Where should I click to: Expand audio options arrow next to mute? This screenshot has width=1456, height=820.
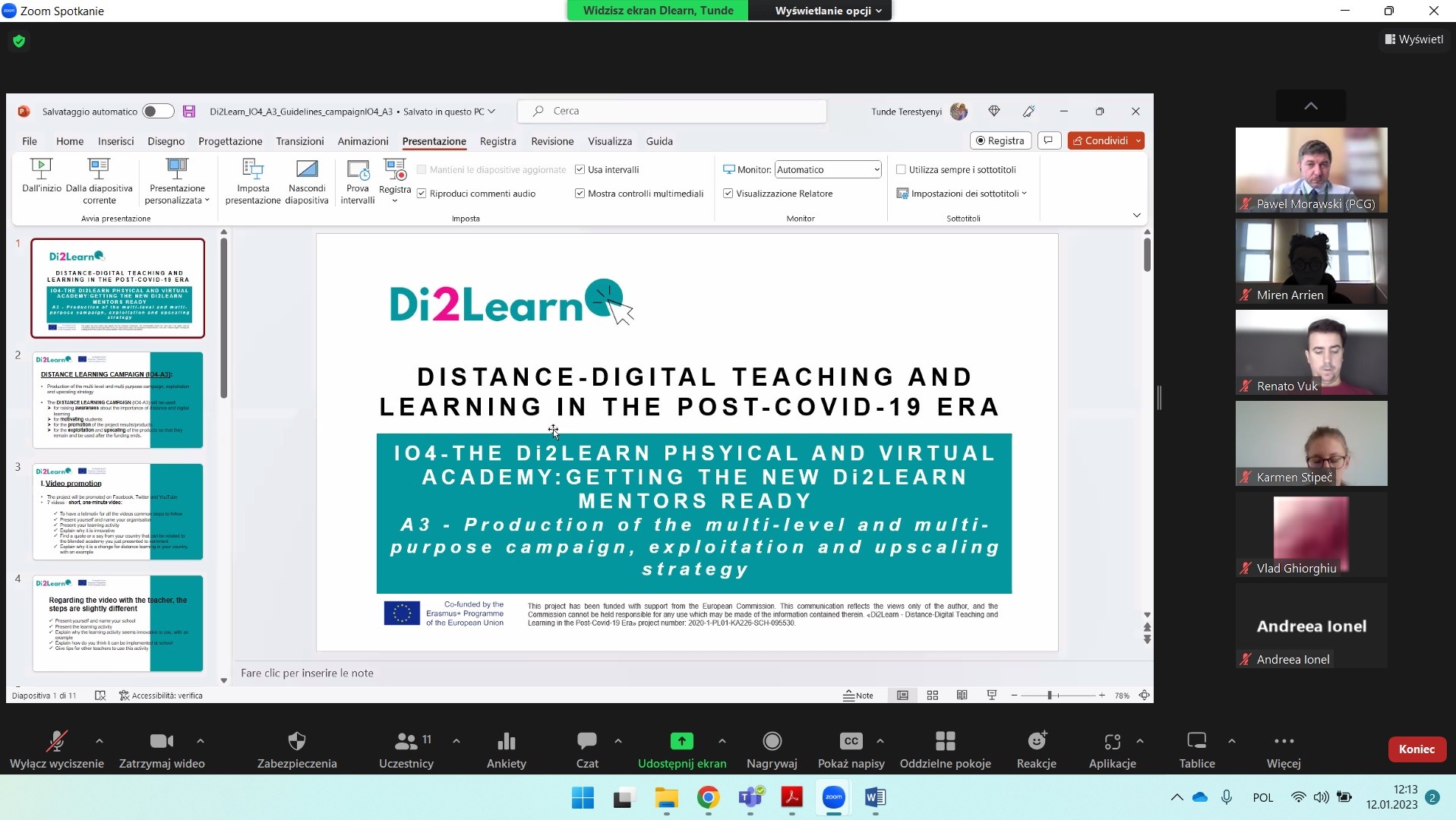pyautogui.click(x=99, y=741)
